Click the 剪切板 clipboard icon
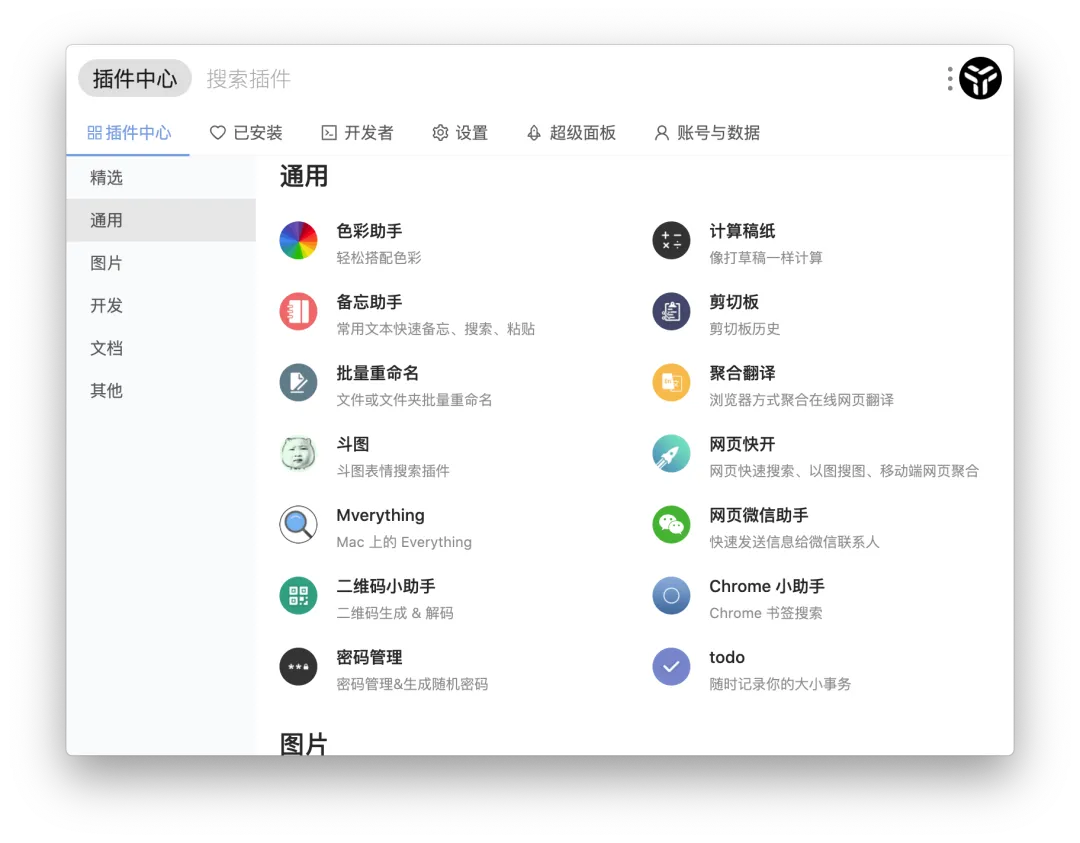The image size is (1080, 843). click(671, 311)
